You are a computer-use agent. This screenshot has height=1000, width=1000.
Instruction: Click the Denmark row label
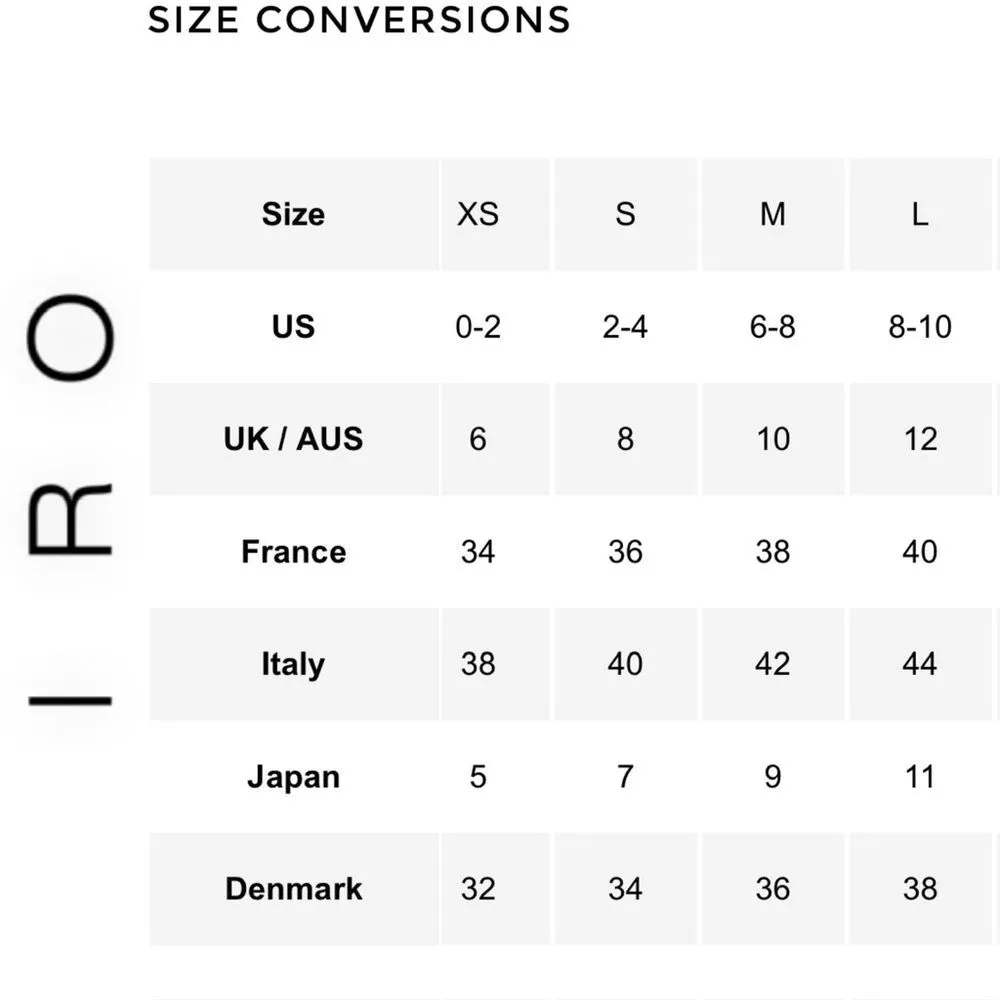click(293, 889)
